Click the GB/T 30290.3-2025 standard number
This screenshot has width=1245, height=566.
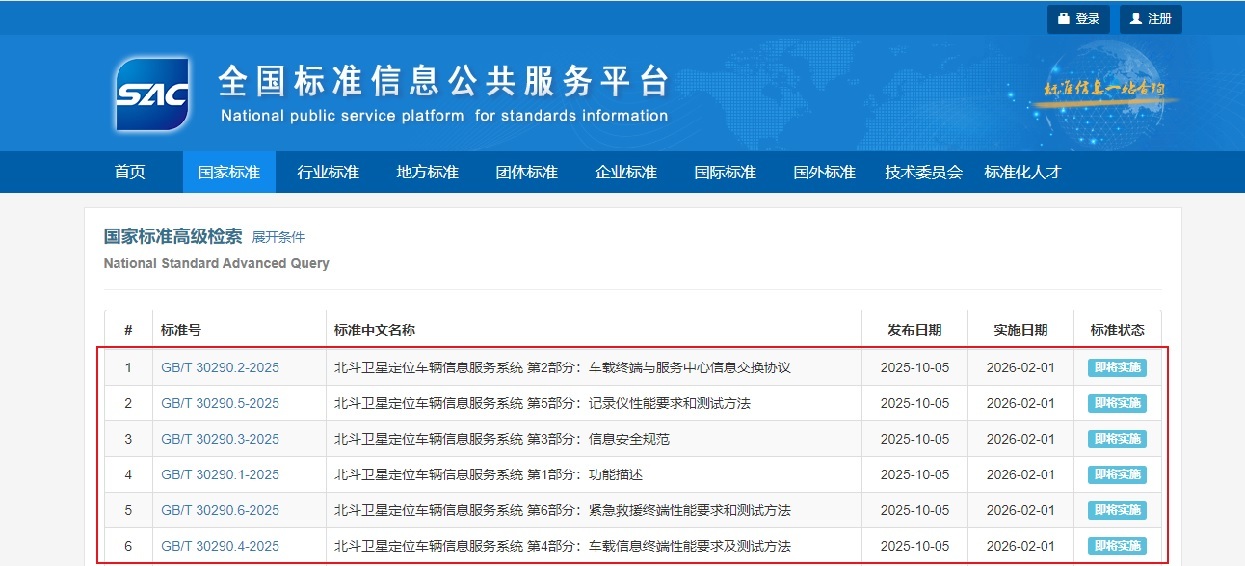(x=219, y=439)
